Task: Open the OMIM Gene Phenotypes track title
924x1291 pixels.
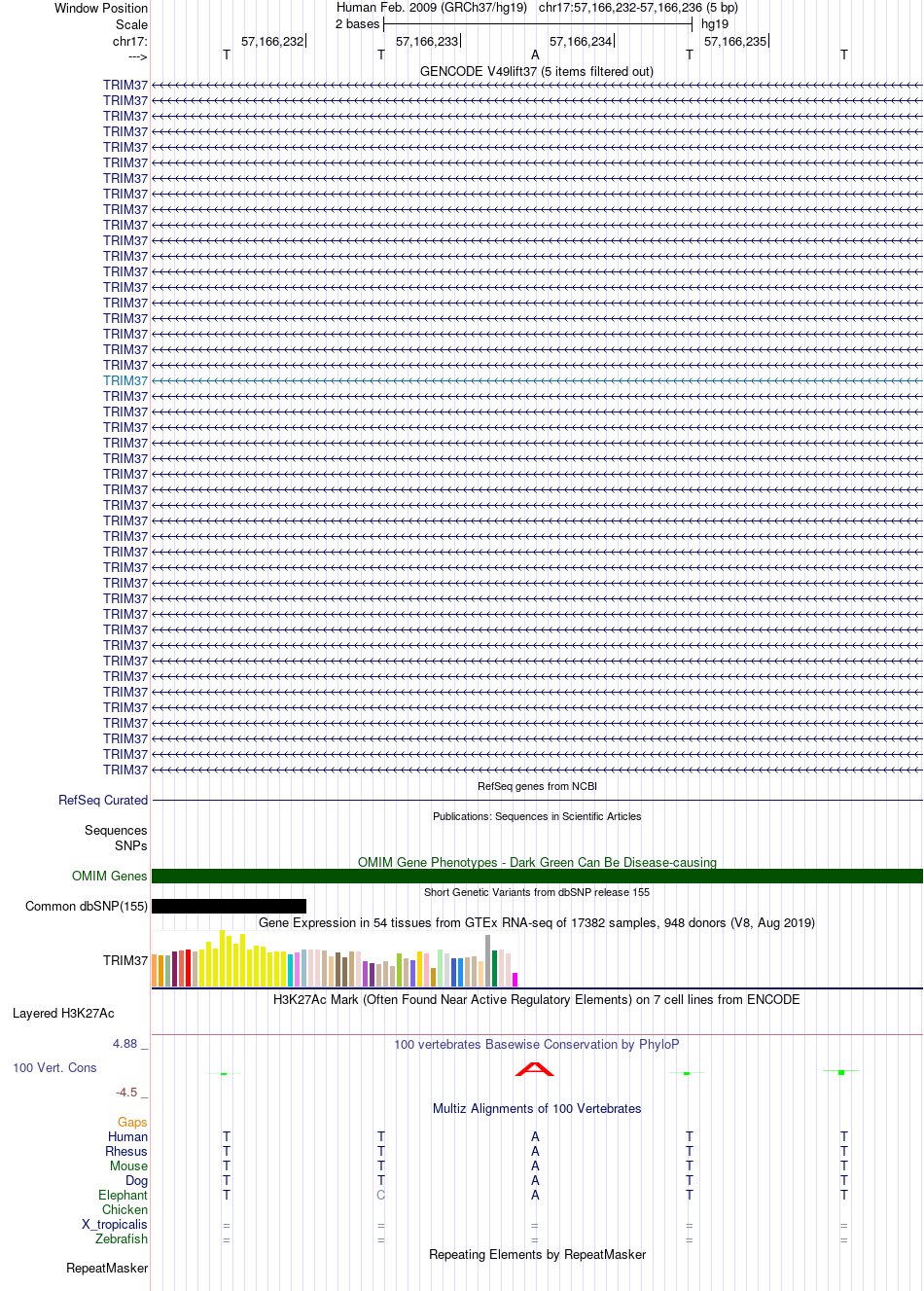Action: [x=537, y=862]
